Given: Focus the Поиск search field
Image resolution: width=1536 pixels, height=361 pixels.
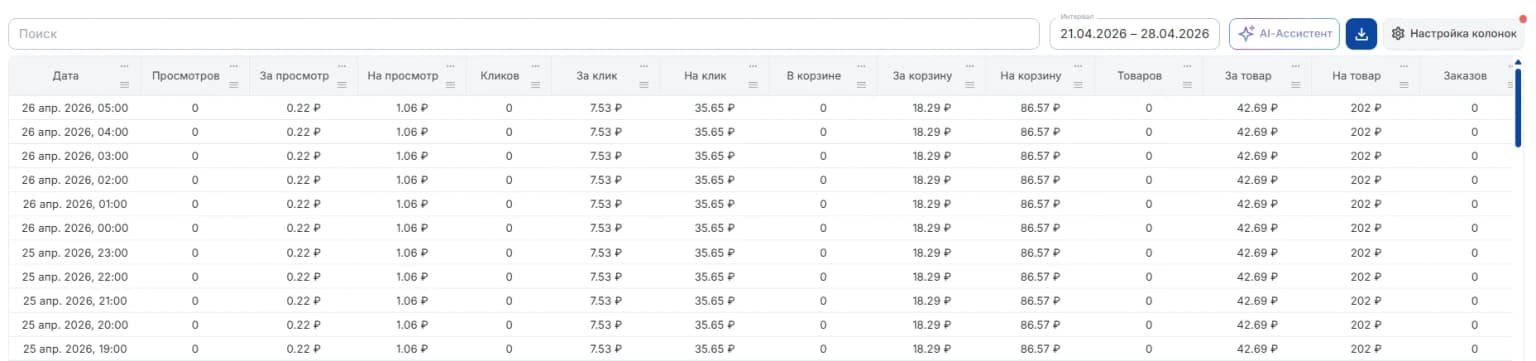Looking at the screenshot, I should [524, 34].
